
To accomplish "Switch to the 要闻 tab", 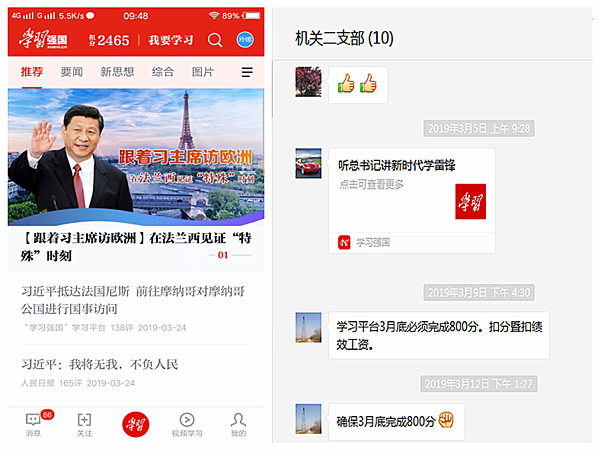I will (x=72, y=72).
